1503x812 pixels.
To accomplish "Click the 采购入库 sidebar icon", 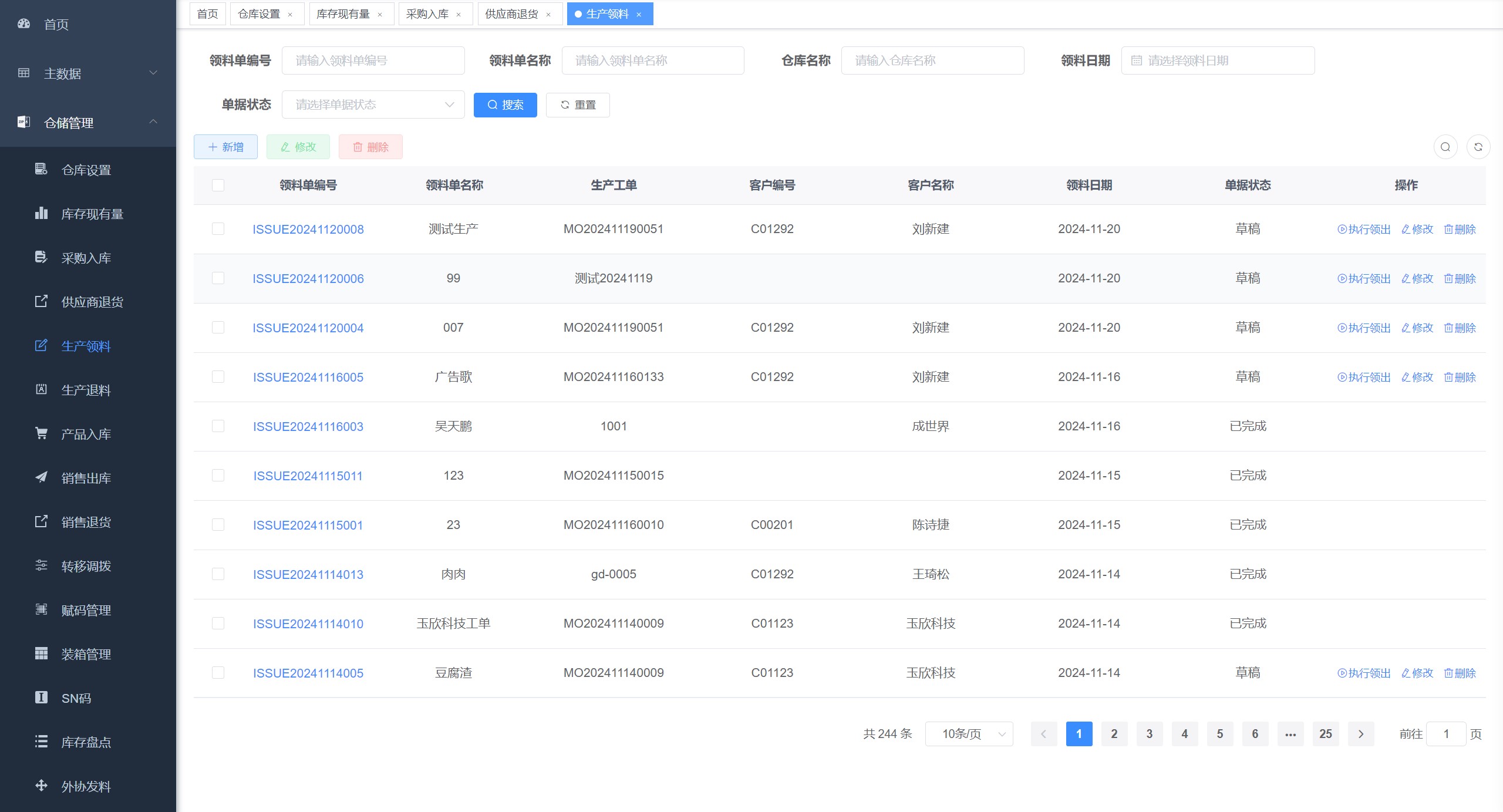I will (41, 257).
